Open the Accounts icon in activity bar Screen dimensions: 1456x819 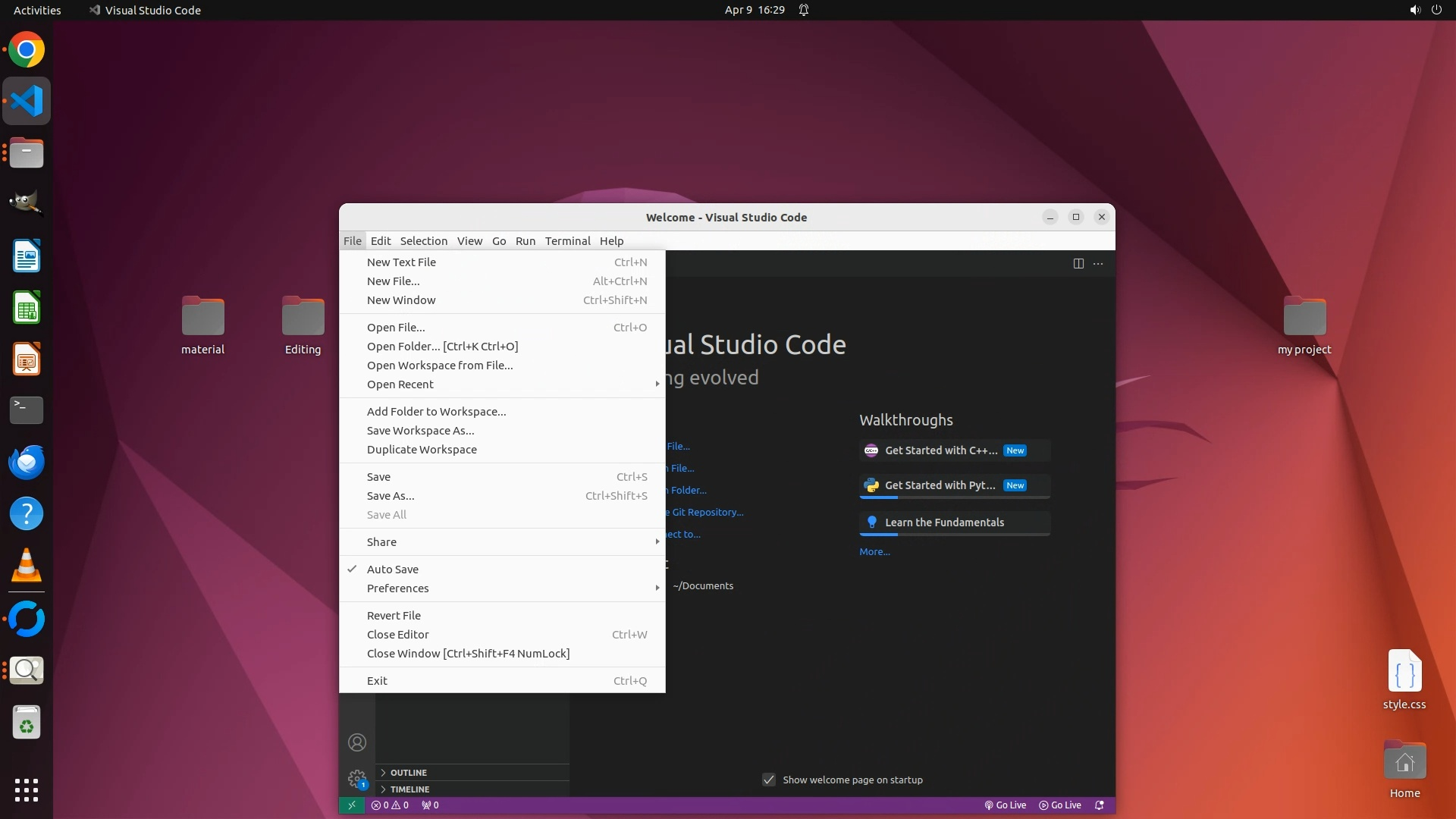(357, 742)
